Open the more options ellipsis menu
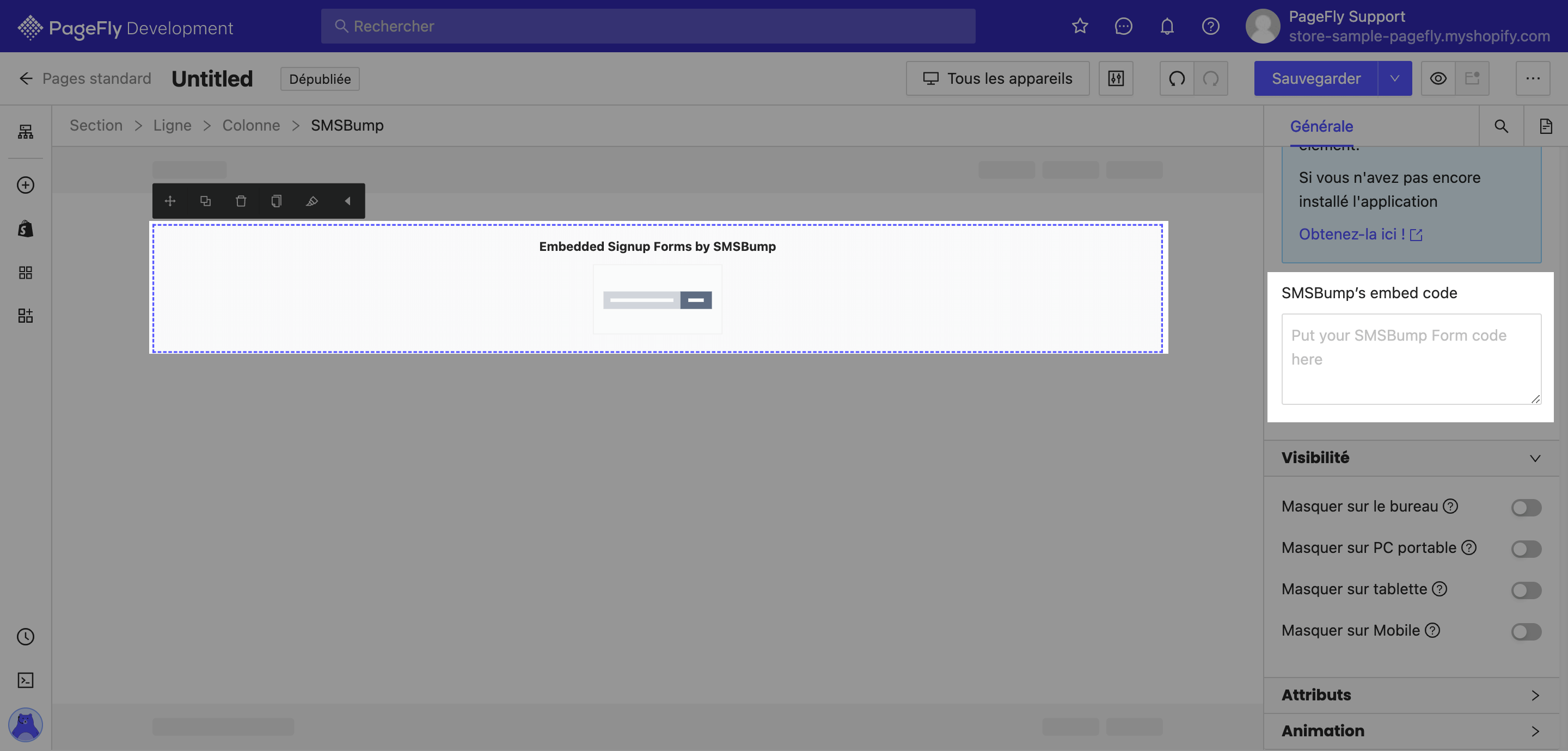1568x751 pixels. 1533,78
